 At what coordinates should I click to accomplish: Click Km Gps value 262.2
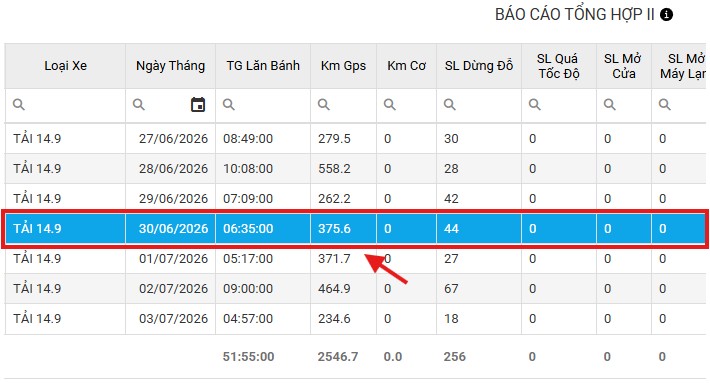334,198
